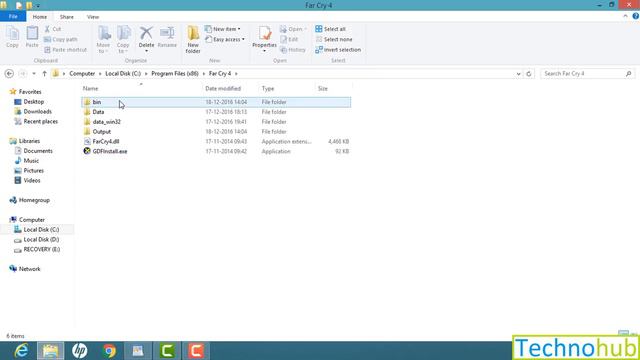Go back with the Back arrow
This screenshot has width=640, height=360.
pyautogui.click(x=9, y=73)
